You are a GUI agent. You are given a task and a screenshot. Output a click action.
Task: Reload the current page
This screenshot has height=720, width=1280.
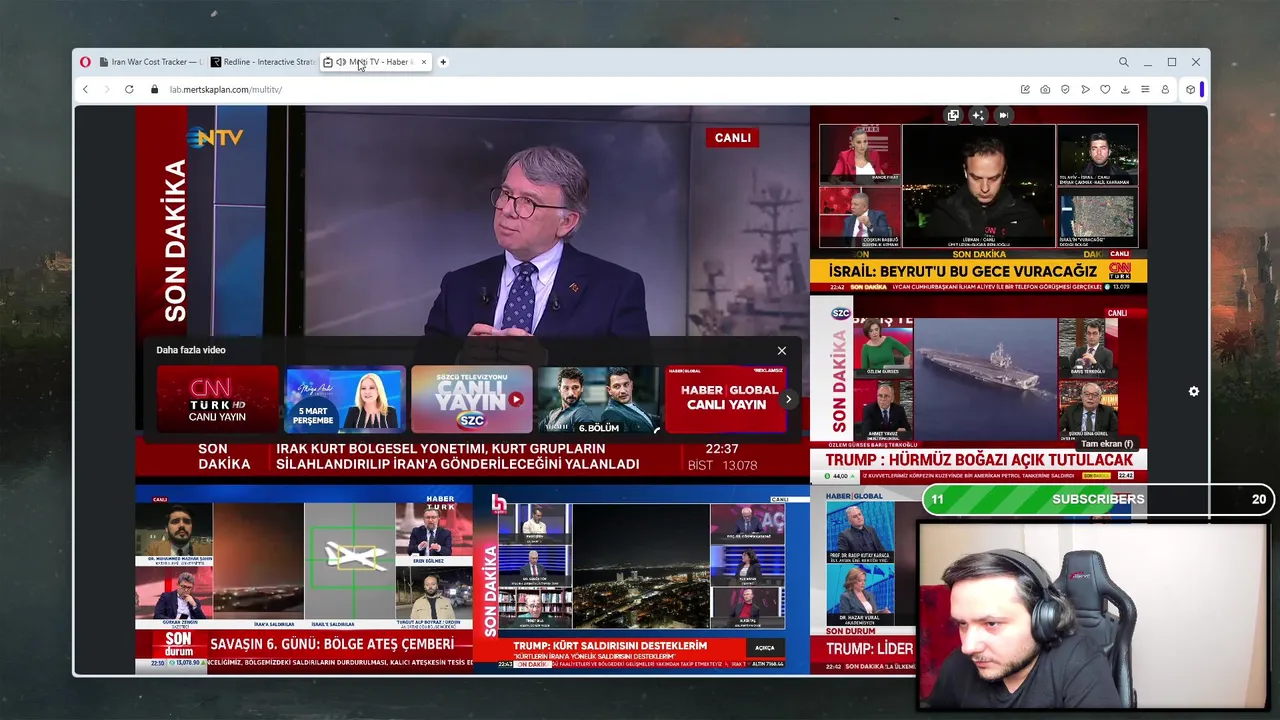pyautogui.click(x=129, y=89)
